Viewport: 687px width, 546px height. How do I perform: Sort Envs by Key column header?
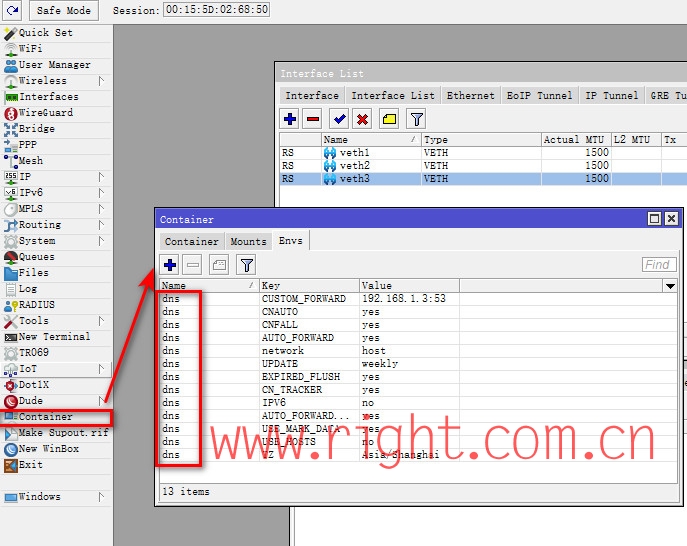coord(309,286)
